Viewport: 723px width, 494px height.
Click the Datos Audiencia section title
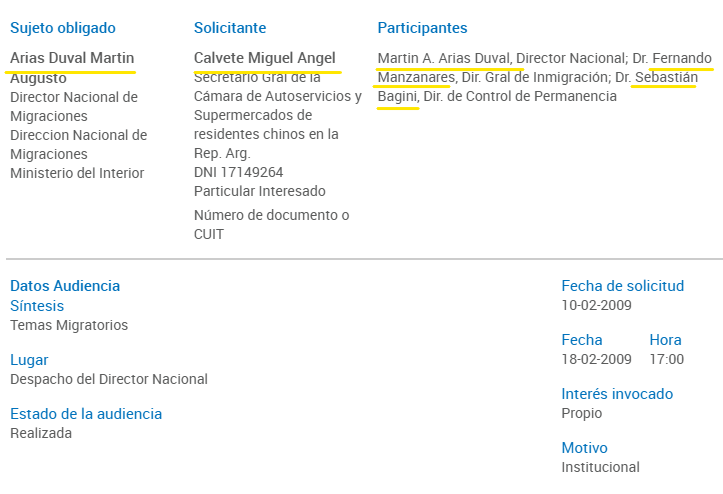65,286
